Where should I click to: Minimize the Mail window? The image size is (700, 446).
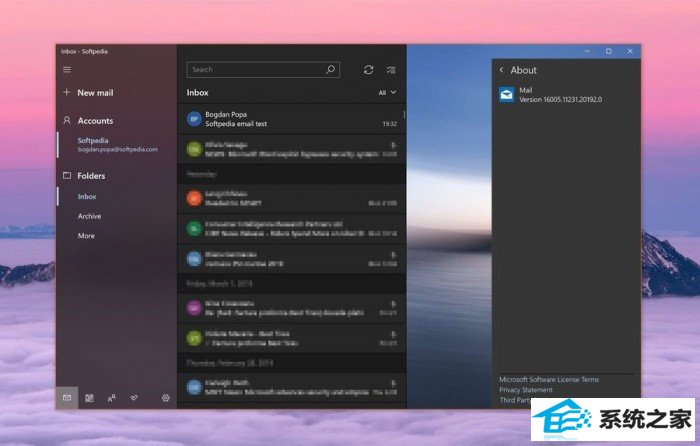(x=587, y=51)
